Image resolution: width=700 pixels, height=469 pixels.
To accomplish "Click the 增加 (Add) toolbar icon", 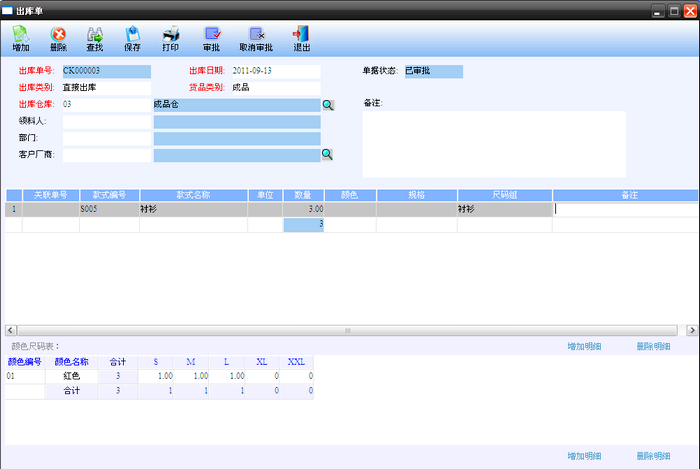I will (20, 37).
